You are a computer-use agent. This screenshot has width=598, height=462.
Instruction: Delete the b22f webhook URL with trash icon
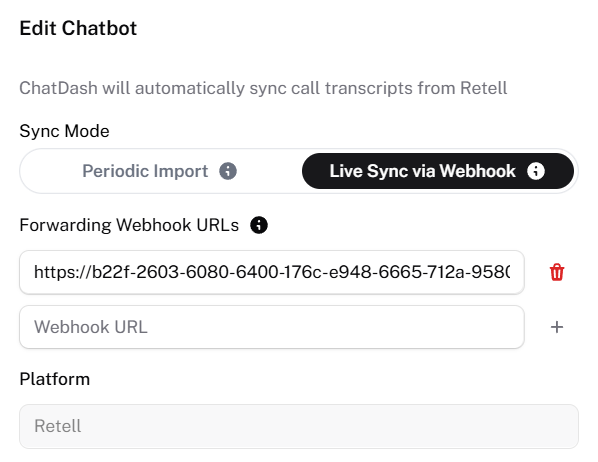557,272
